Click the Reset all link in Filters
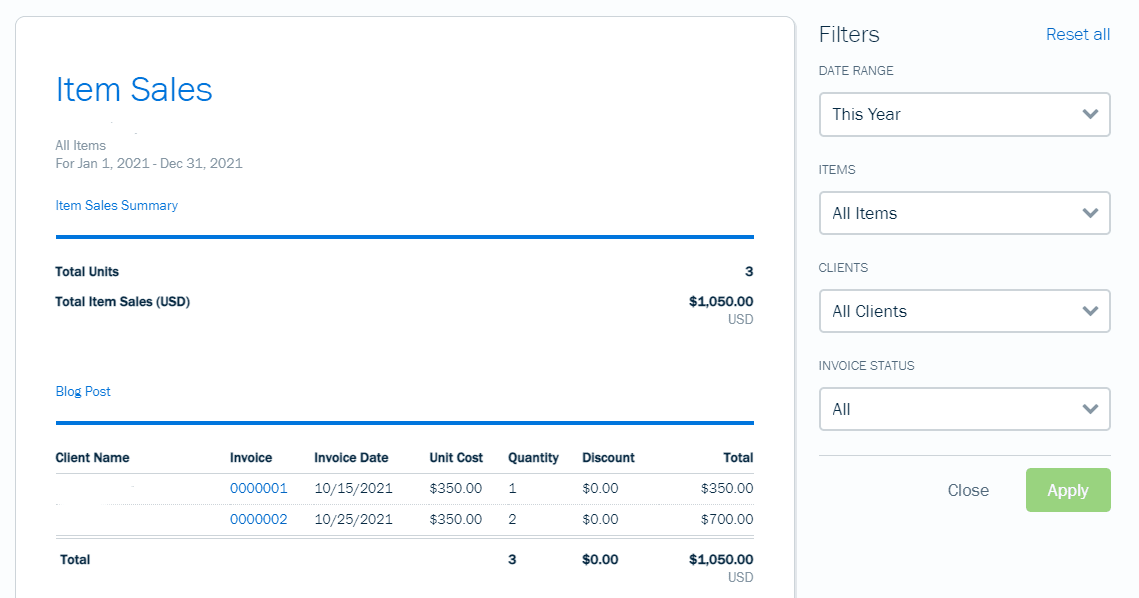Image resolution: width=1139 pixels, height=598 pixels. pos(1077,34)
